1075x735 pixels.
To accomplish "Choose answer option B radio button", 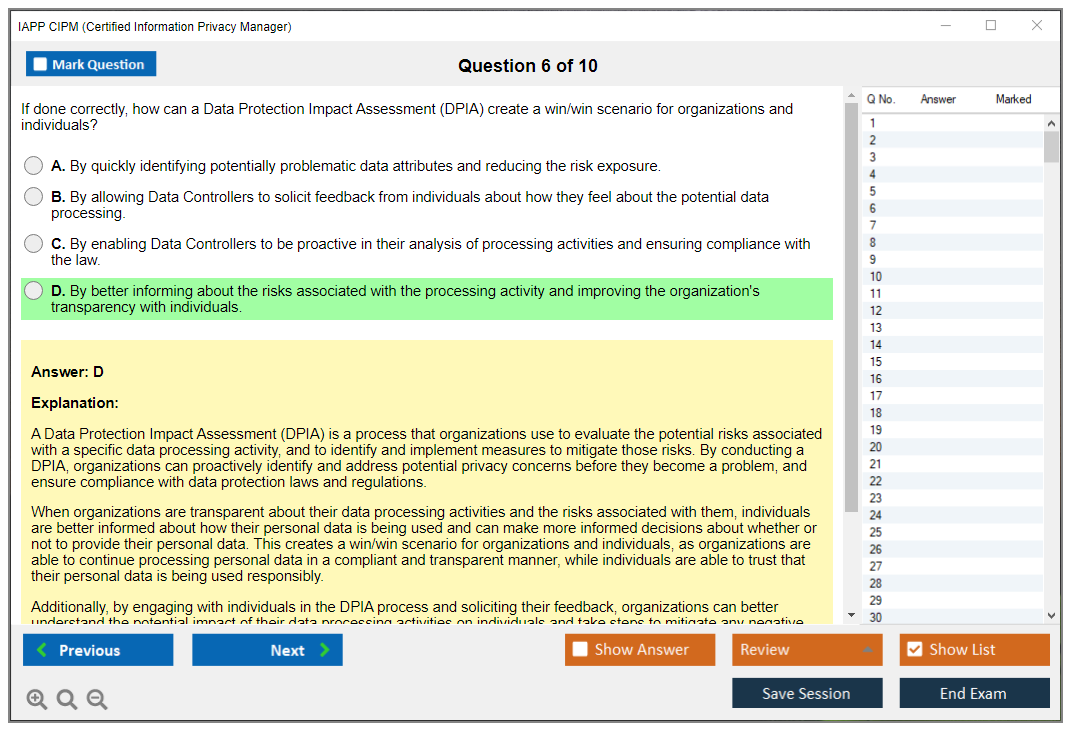I will coord(34,197).
